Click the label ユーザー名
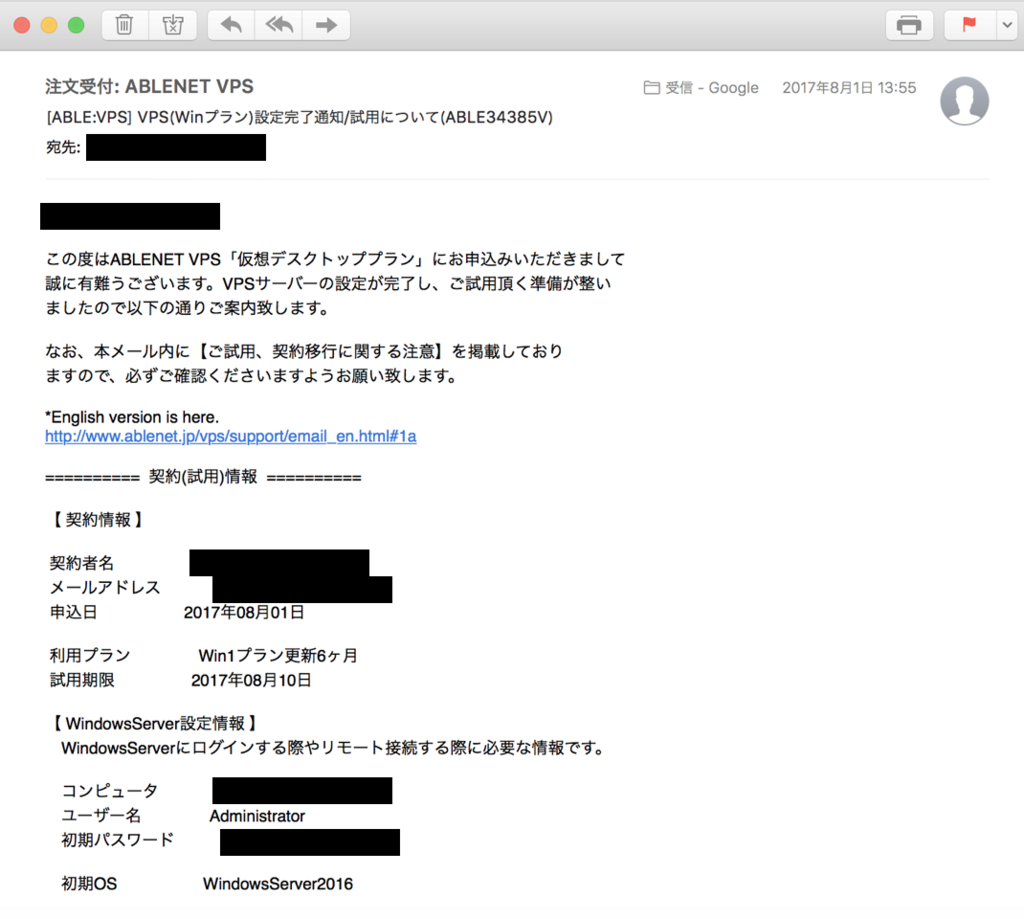This screenshot has height=919, width=1024. click(101, 816)
